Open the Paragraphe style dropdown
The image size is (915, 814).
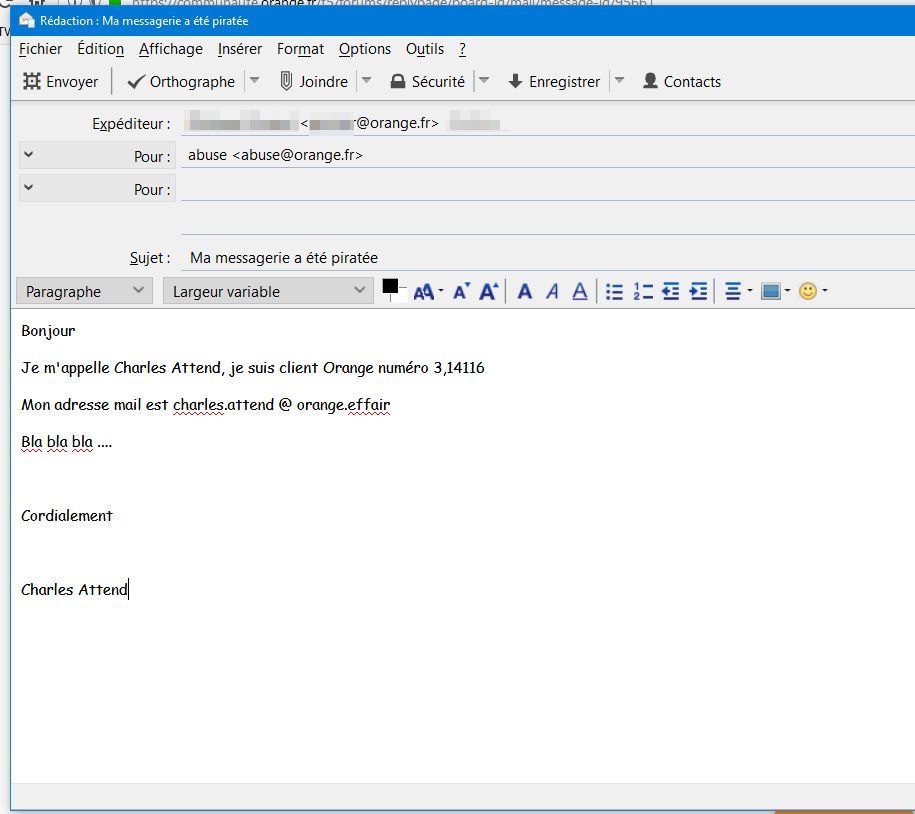(85, 291)
